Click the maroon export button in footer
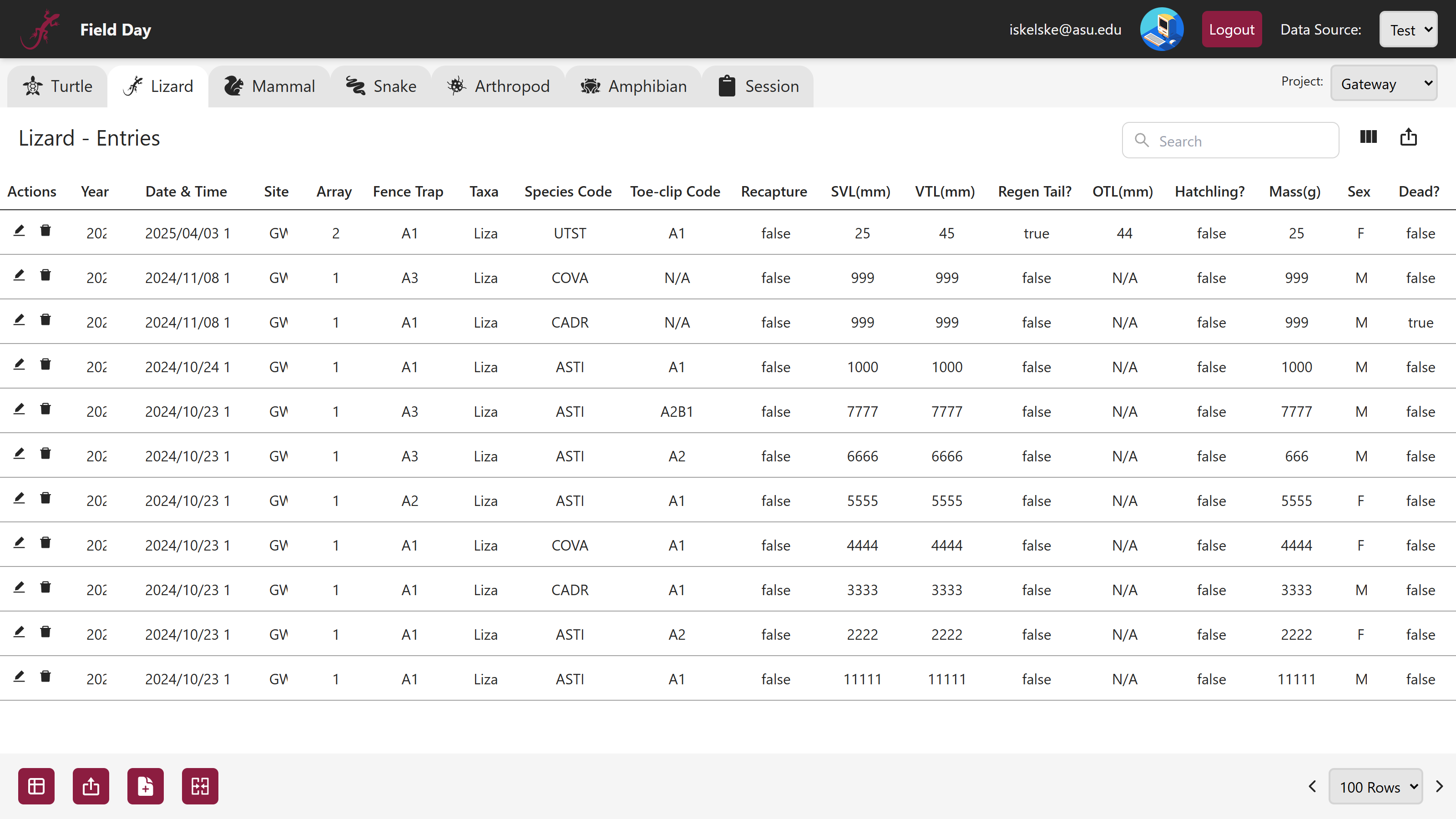Image resolution: width=1456 pixels, height=819 pixels. (91, 786)
